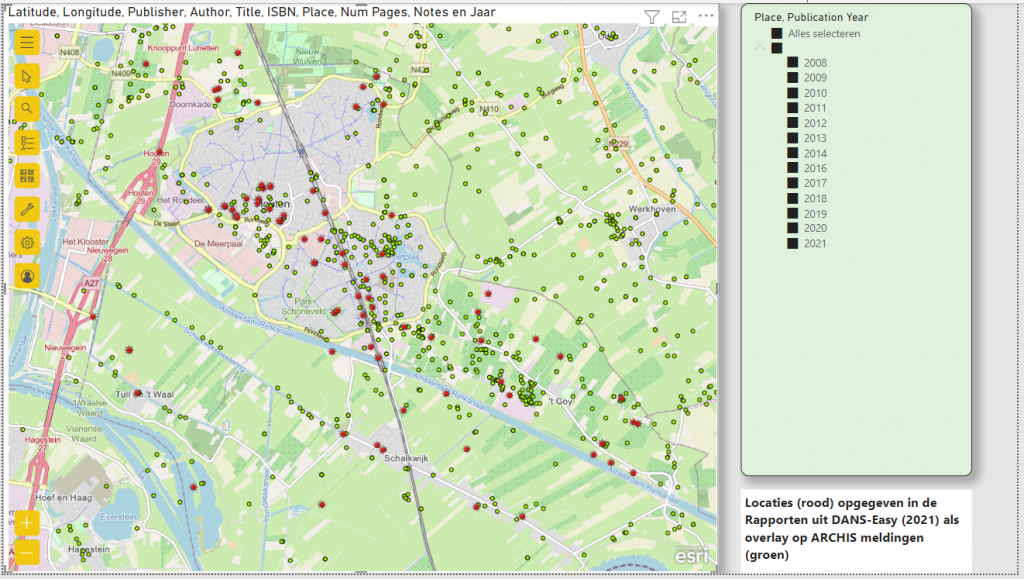Open map settings gear
The height and width of the screenshot is (579, 1024).
click(27, 242)
